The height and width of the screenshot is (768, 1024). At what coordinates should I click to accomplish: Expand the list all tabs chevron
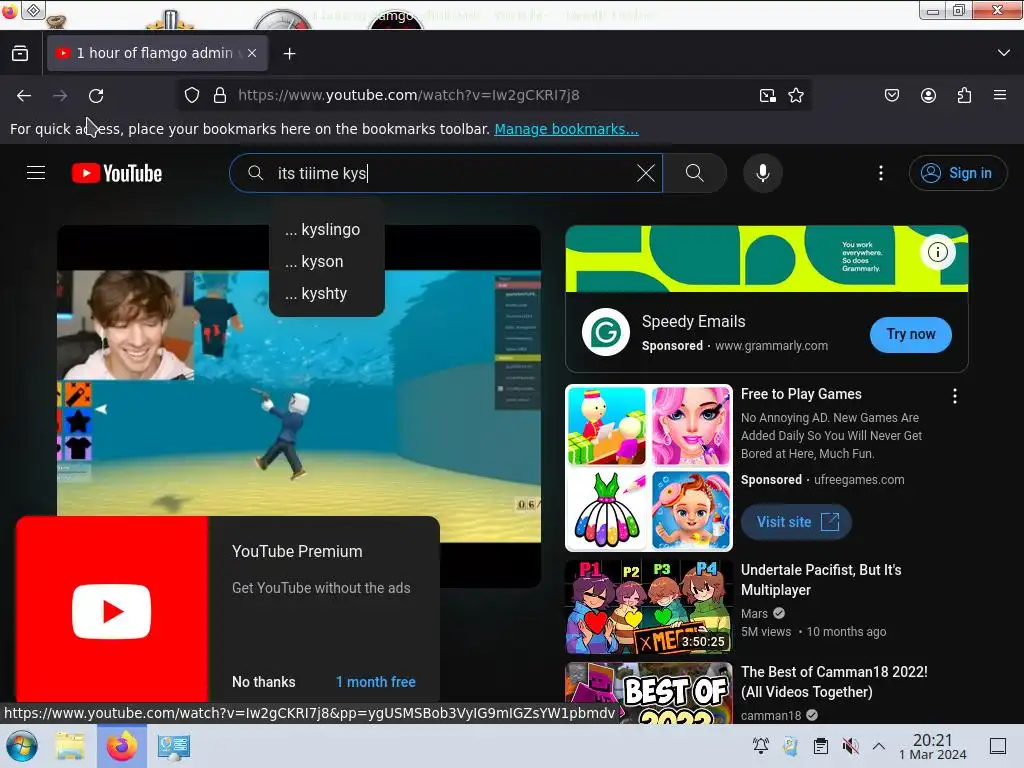click(x=1004, y=53)
